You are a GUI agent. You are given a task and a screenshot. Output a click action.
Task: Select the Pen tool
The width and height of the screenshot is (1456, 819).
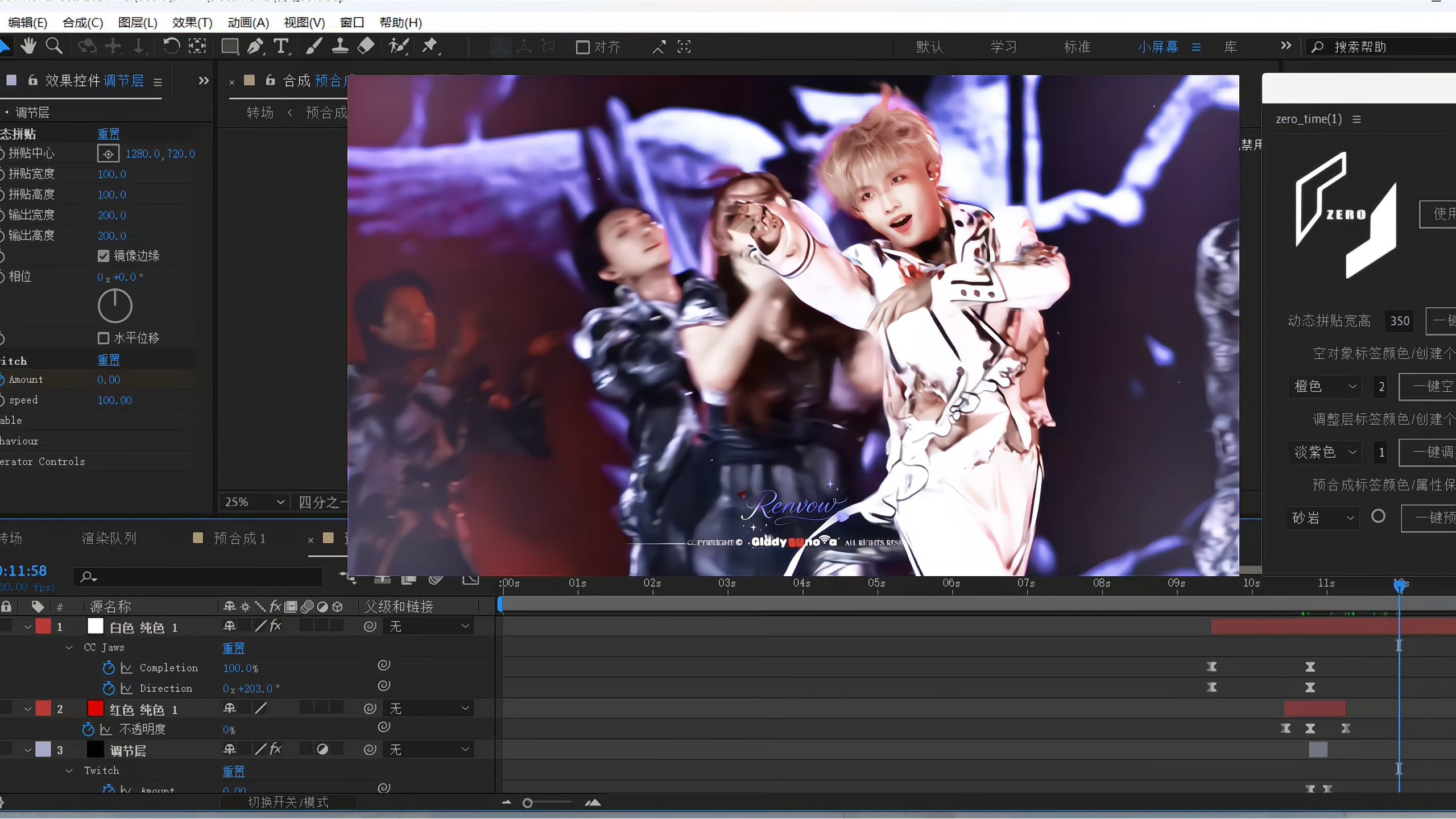pos(255,46)
